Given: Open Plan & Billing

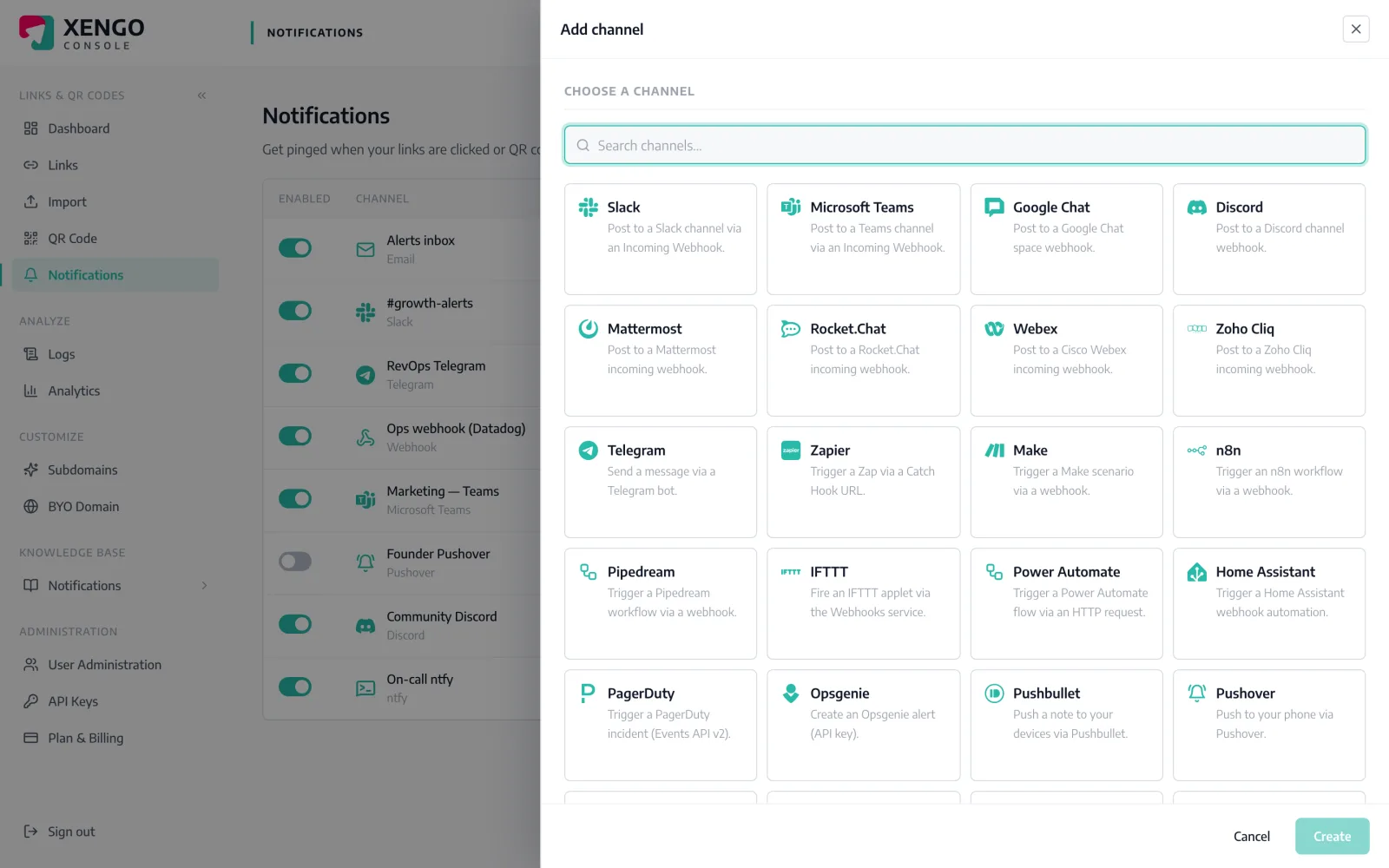Looking at the screenshot, I should 115,738.
